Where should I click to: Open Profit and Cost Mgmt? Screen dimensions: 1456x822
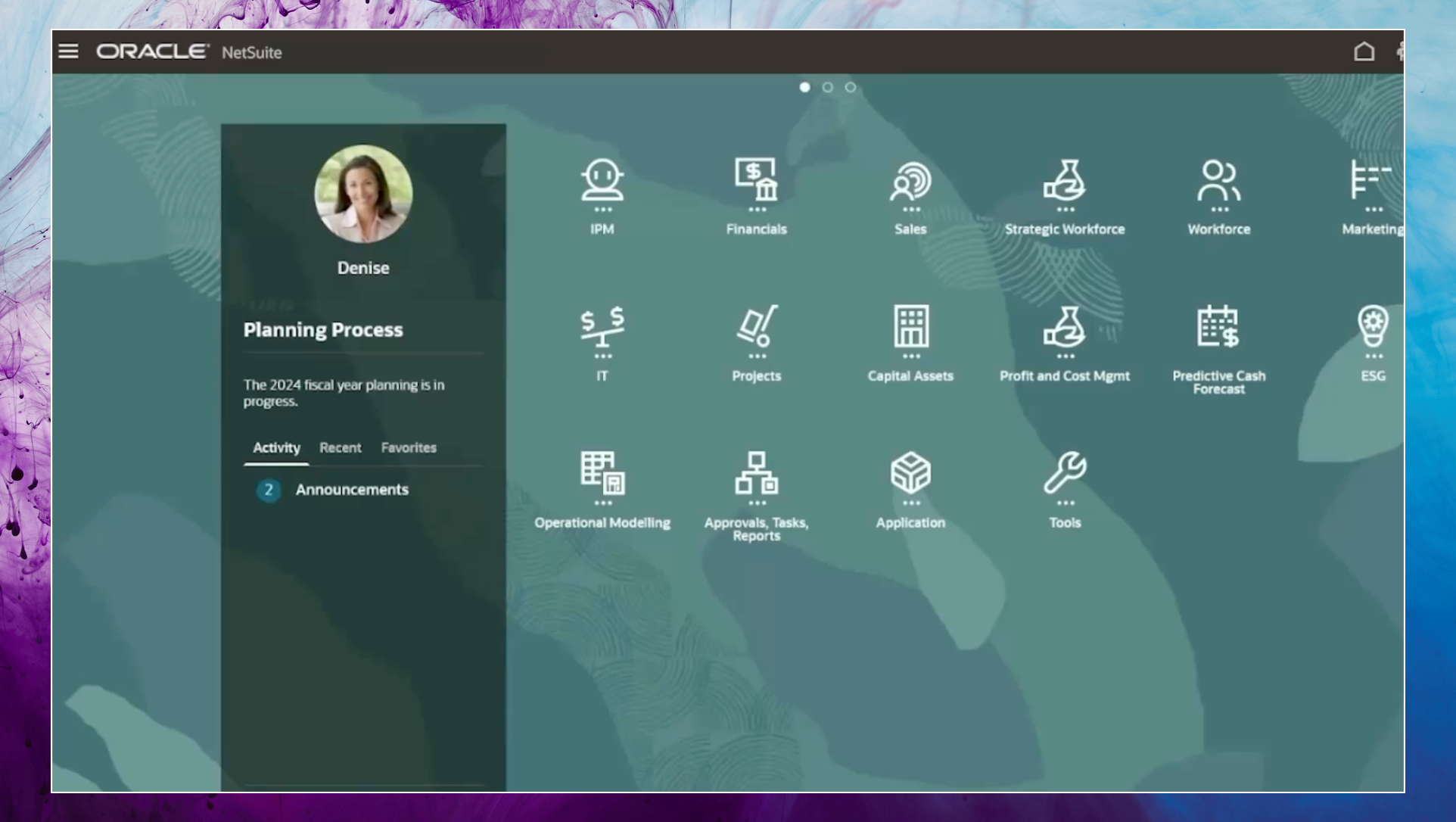[x=1065, y=327]
